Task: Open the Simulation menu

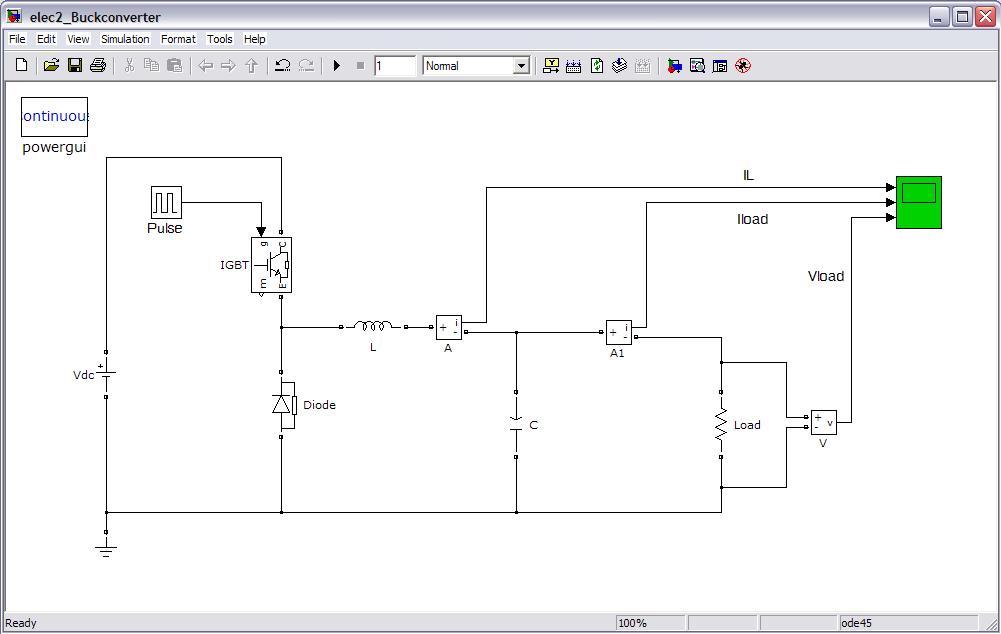Action: point(125,39)
